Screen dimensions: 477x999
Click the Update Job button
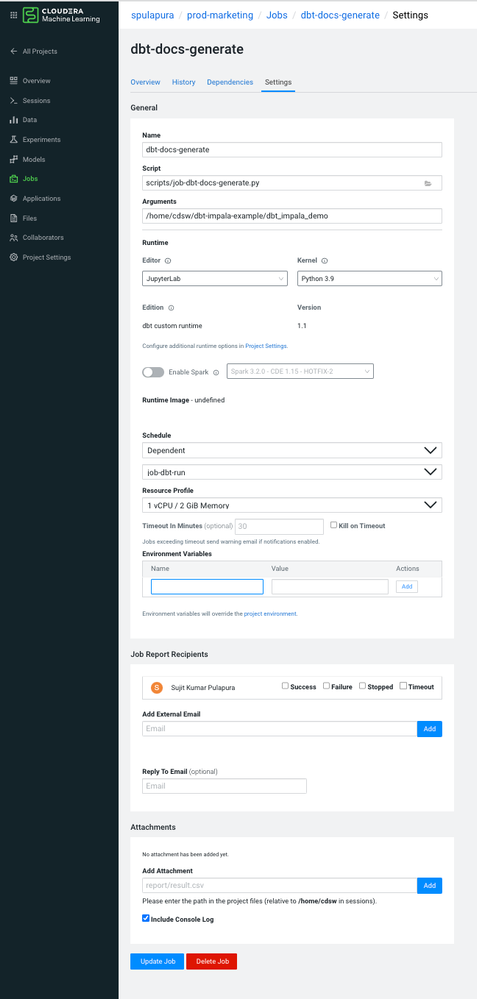point(157,961)
